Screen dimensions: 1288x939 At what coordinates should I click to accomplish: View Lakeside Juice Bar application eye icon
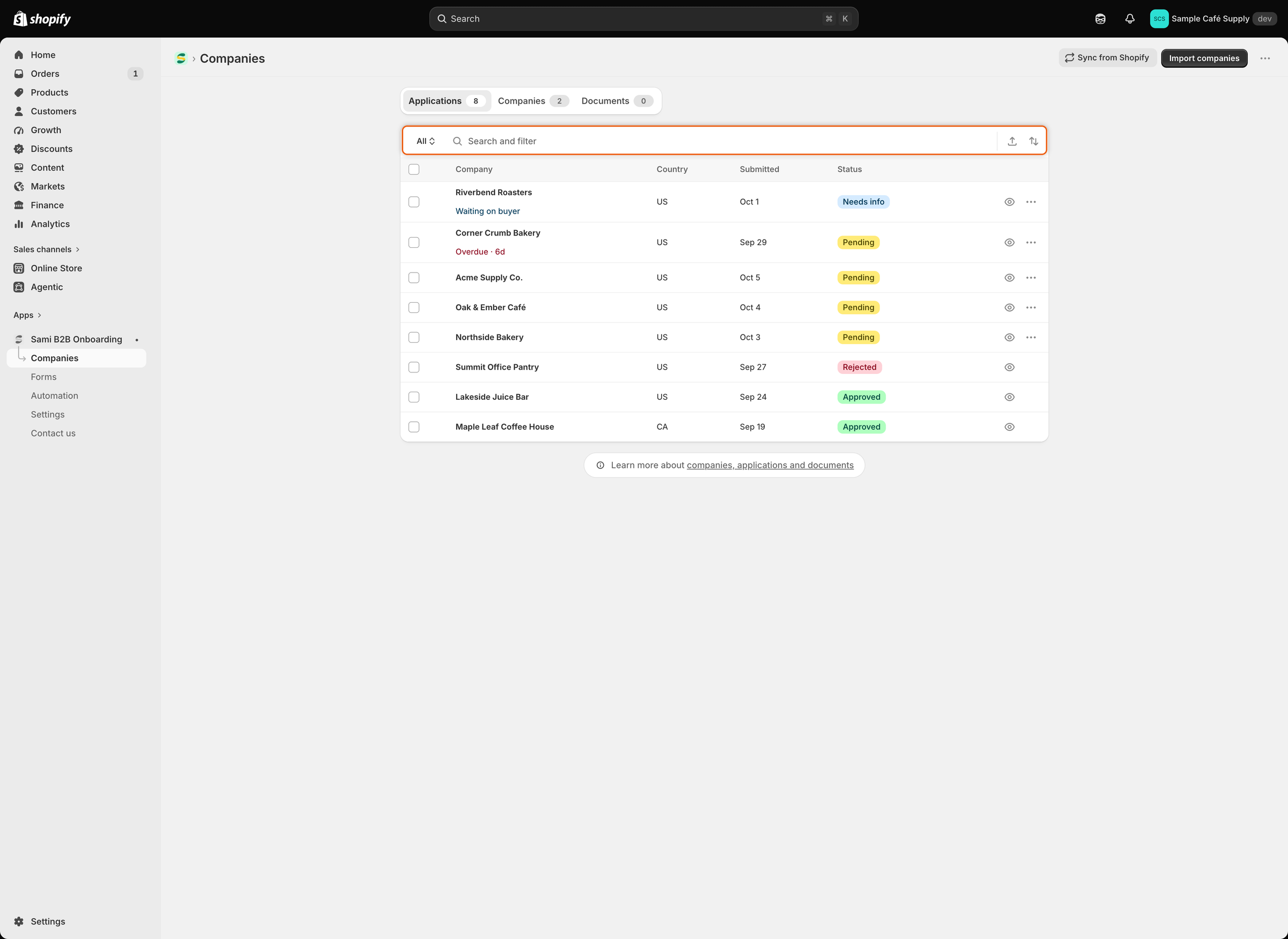pos(1009,397)
